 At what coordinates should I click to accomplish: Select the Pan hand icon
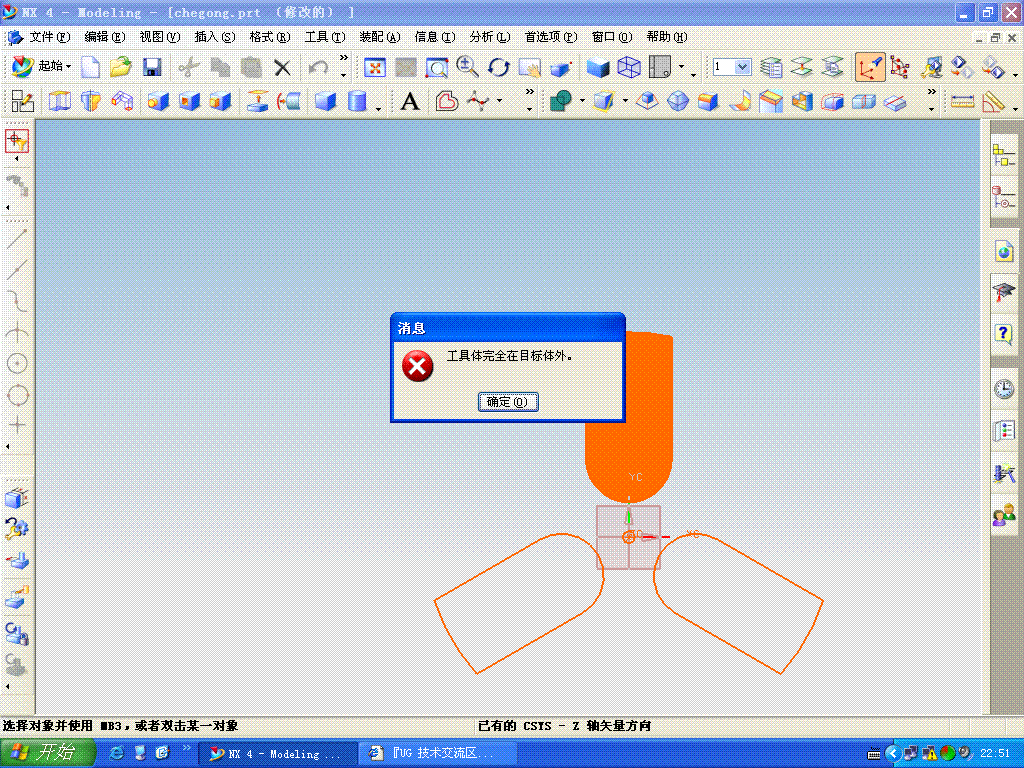tap(530, 67)
